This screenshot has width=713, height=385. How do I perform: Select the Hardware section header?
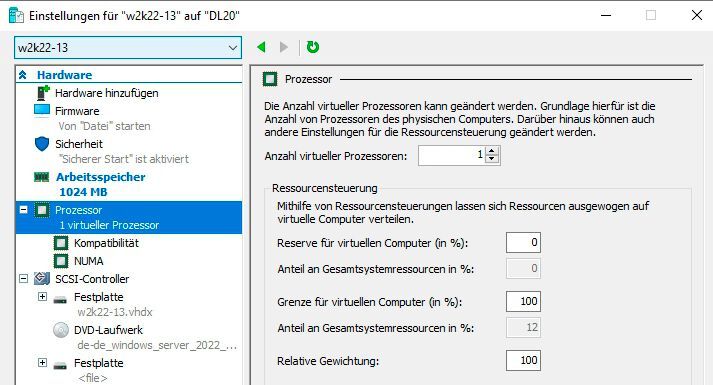pyautogui.click(x=64, y=75)
